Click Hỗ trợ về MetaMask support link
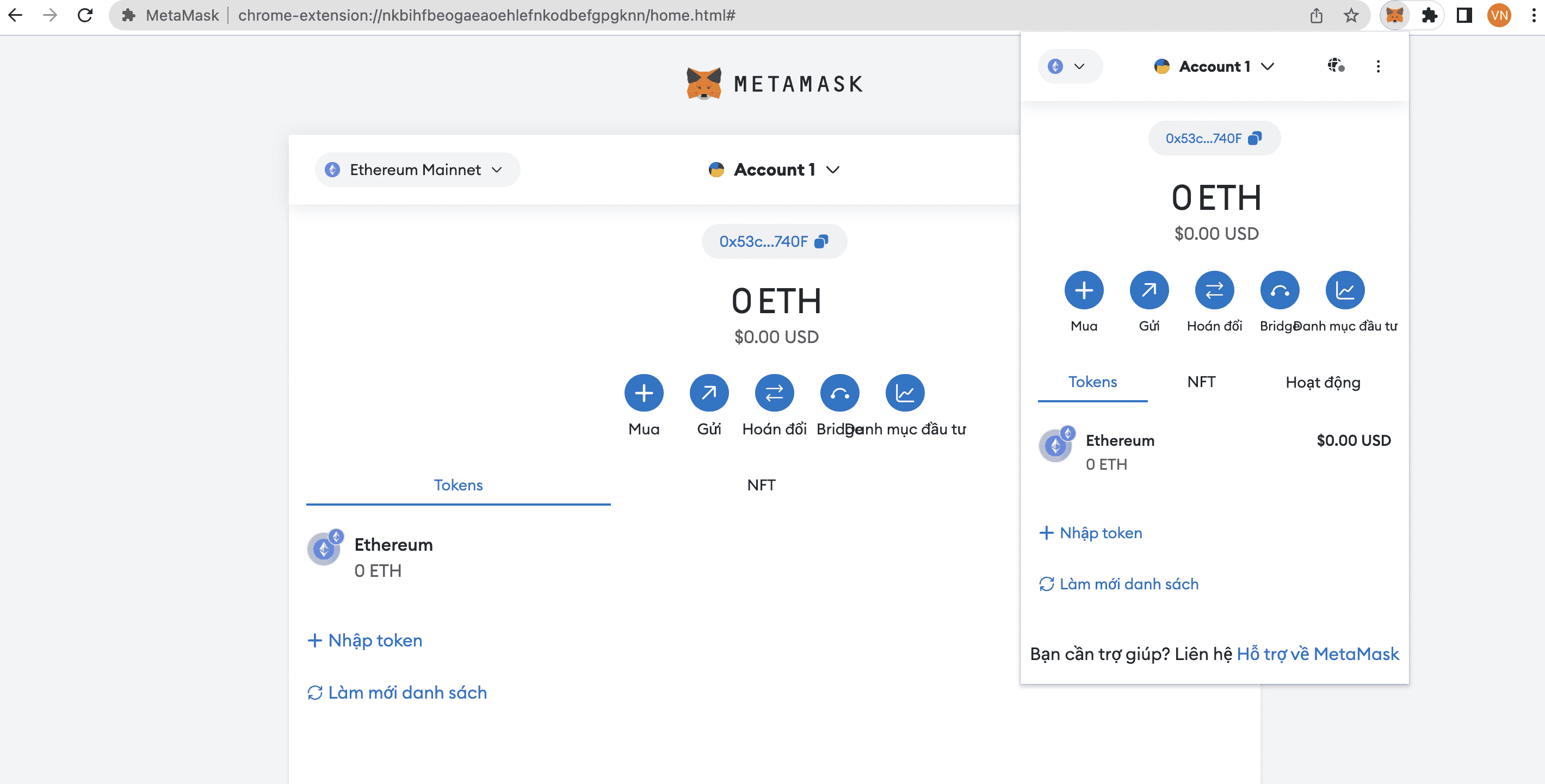Screen dimensions: 1545x784 click(x=1317, y=654)
